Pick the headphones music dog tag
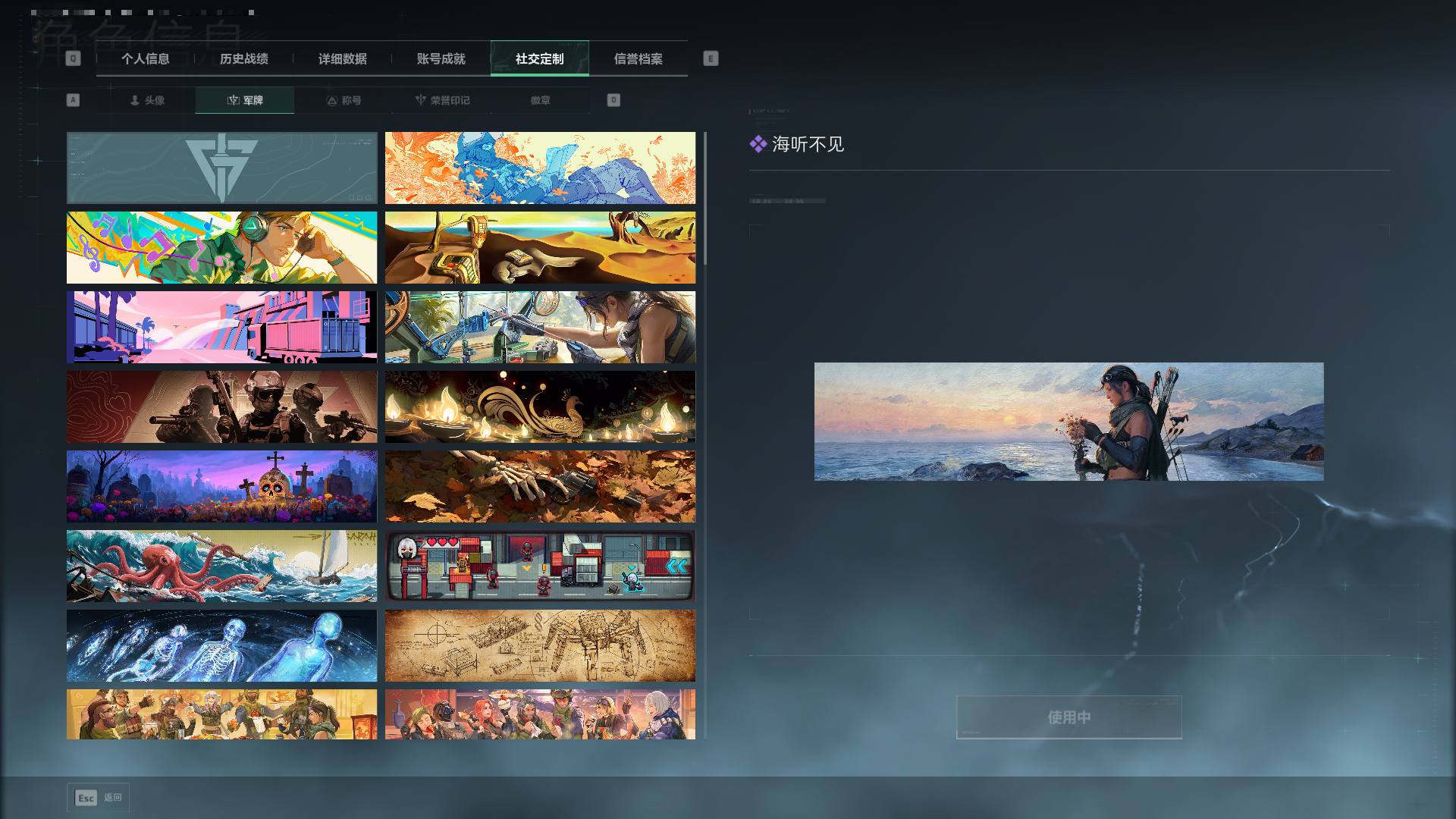Screen dimensions: 1456x819 click(221, 248)
